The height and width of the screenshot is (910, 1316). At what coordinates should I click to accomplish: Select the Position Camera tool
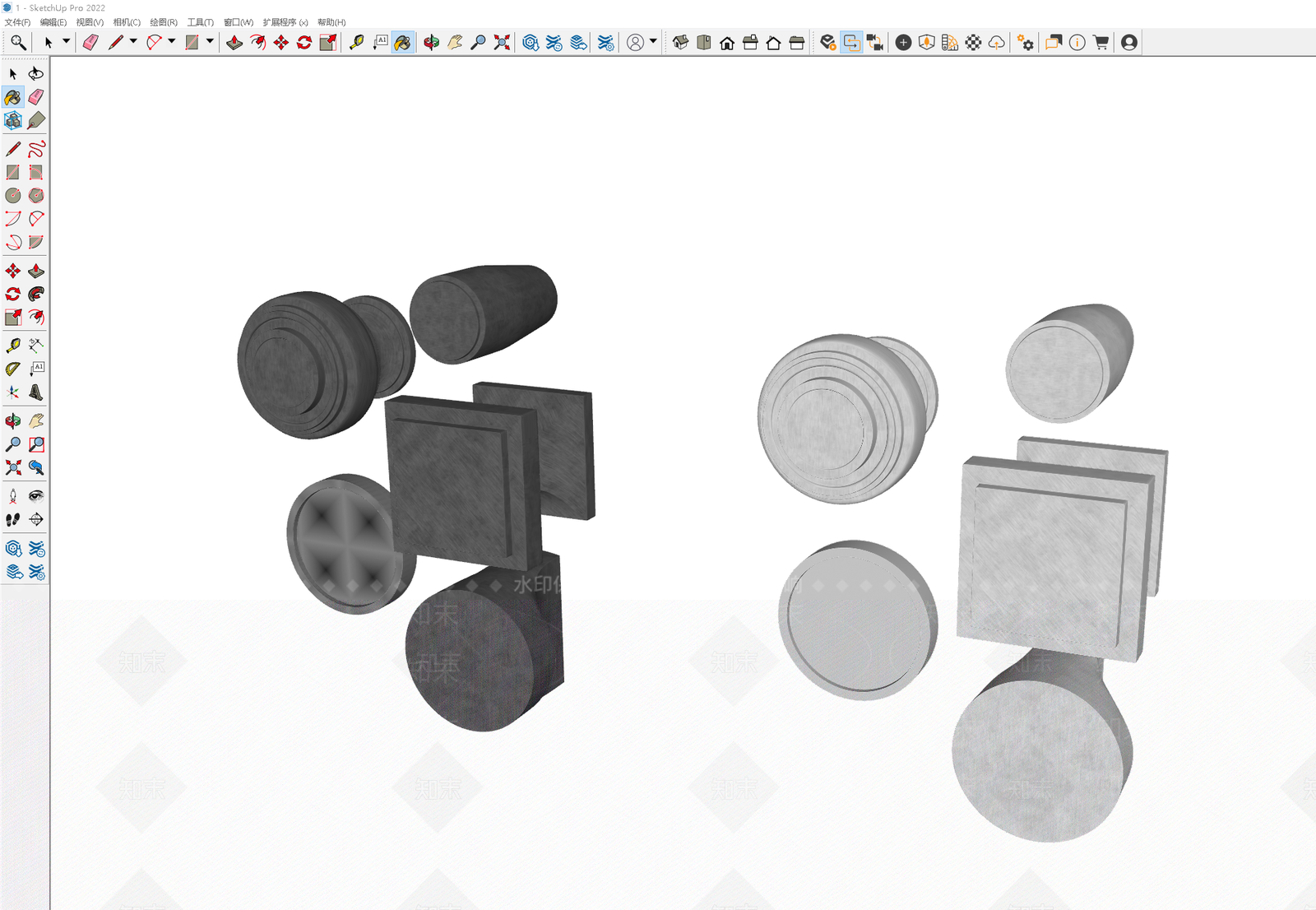click(13, 496)
